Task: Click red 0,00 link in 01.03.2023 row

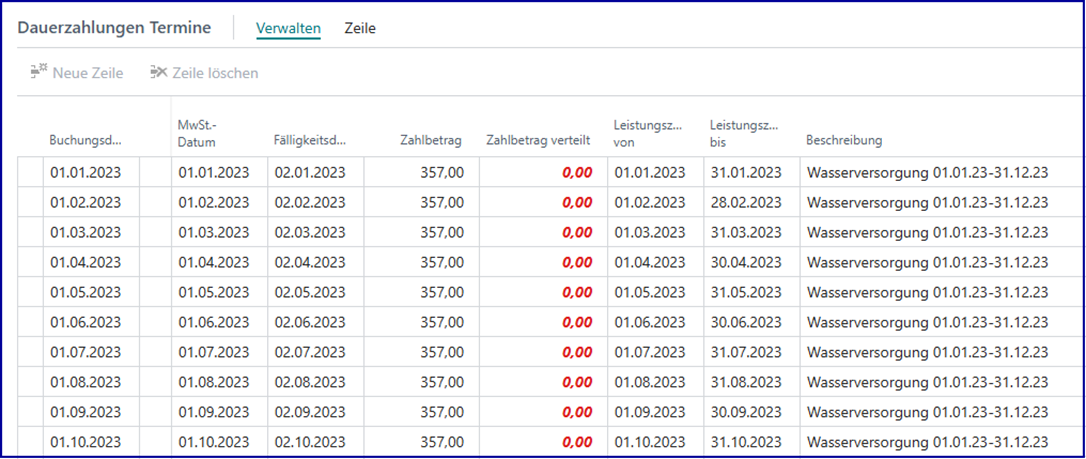Action: tap(577, 232)
